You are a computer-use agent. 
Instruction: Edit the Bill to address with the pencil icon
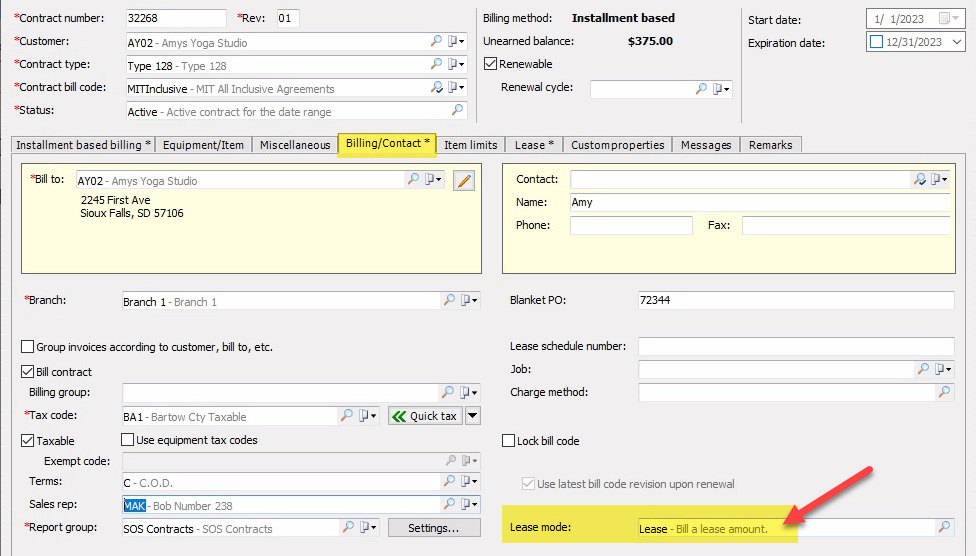point(464,180)
